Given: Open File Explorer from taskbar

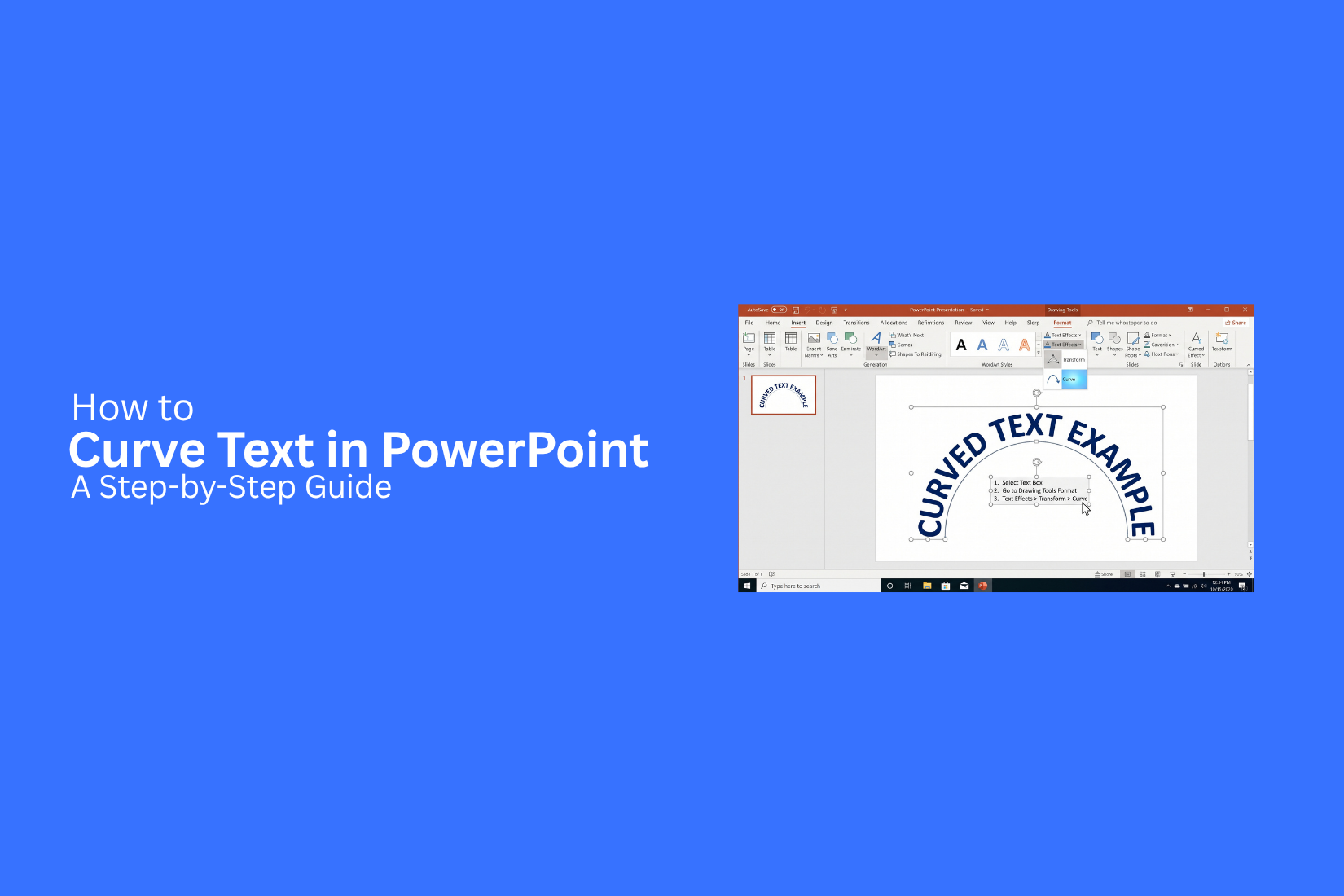Looking at the screenshot, I should tap(927, 586).
